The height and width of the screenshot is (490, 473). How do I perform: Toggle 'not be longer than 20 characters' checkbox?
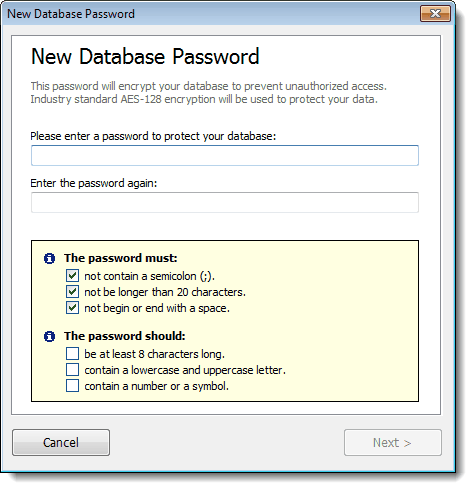point(72,292)
